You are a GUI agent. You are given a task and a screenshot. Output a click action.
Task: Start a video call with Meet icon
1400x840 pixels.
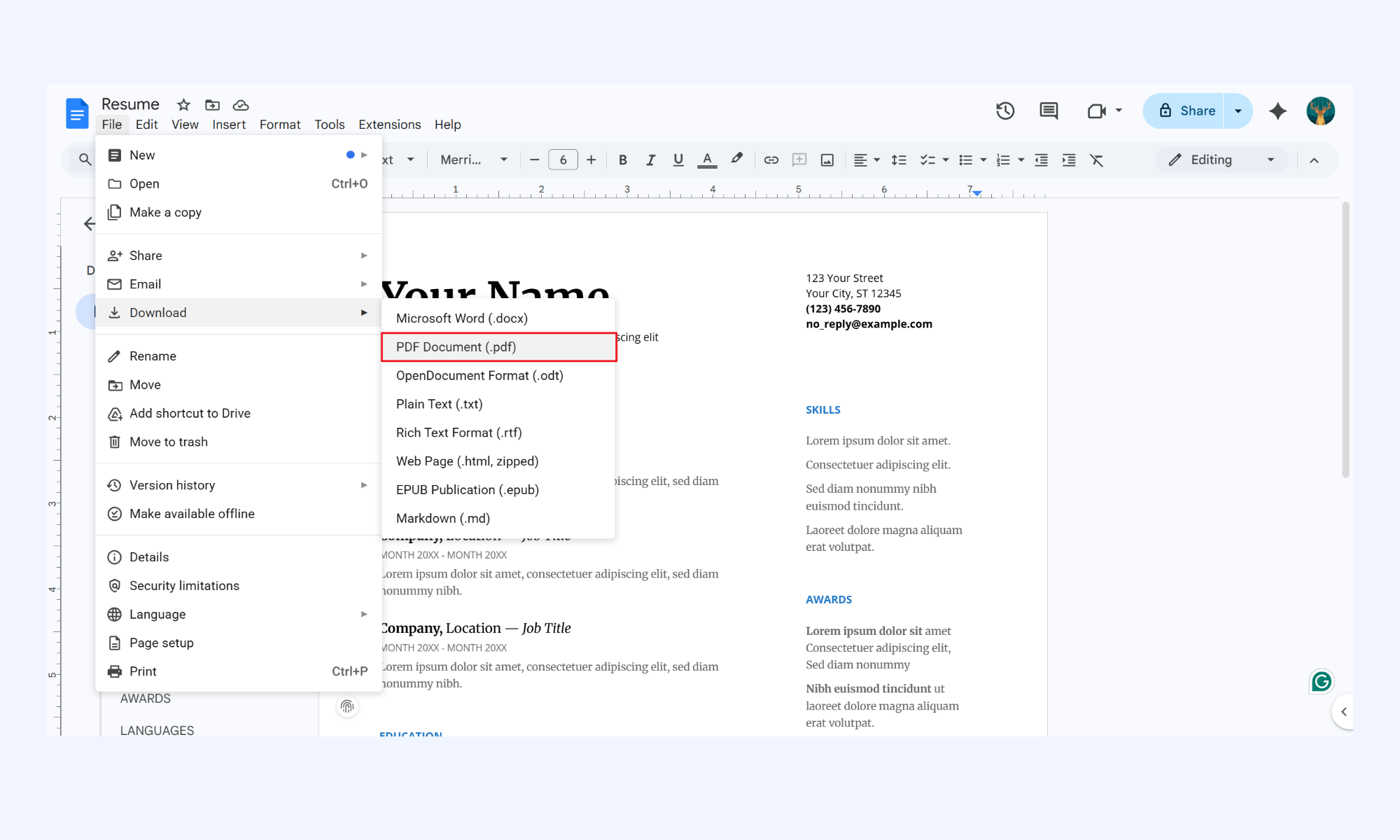1097,111
